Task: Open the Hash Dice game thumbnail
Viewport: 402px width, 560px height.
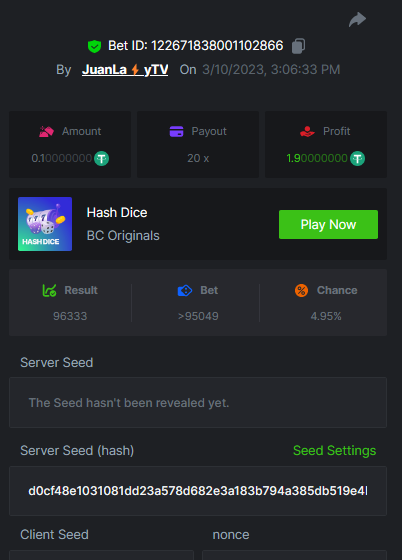Action: pyautogui.click(x=45, y=224)
